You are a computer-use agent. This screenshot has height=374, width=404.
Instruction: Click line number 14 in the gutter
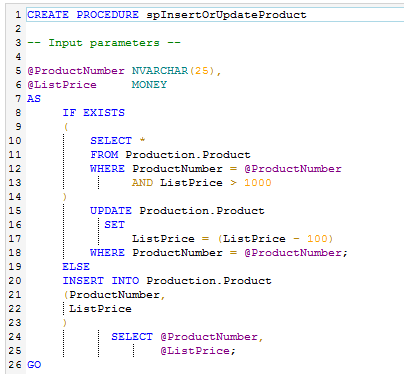[x=15, y=197]
